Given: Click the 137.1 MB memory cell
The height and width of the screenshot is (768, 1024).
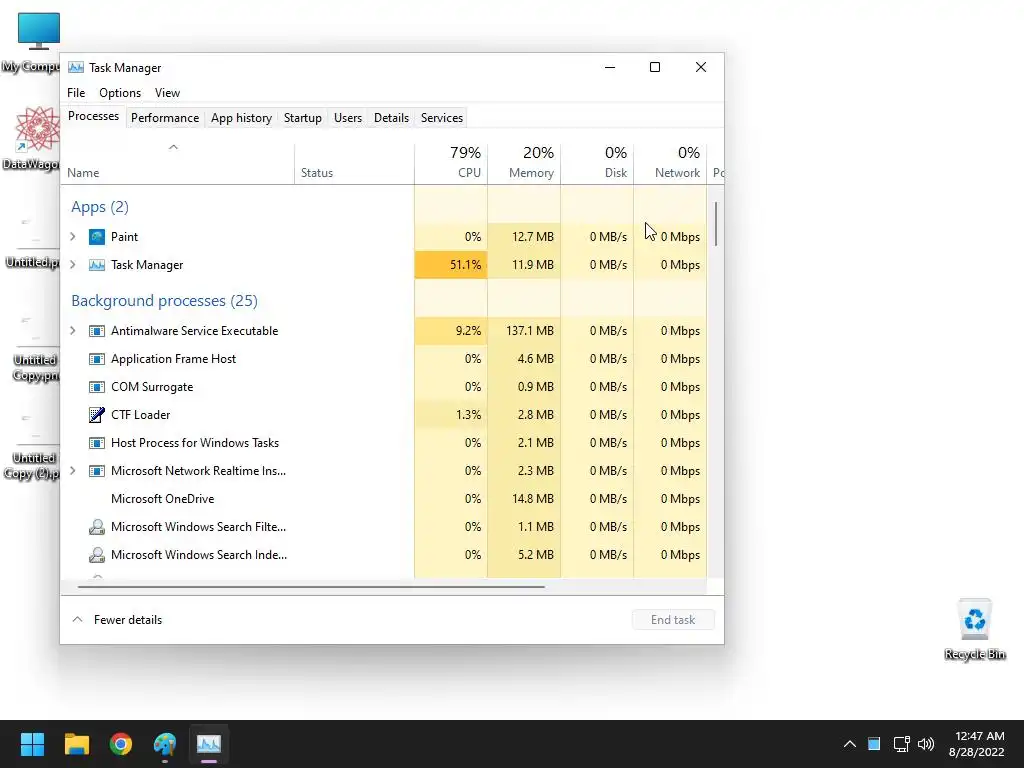Looking at the screenshot, I should tap(524, 330).
